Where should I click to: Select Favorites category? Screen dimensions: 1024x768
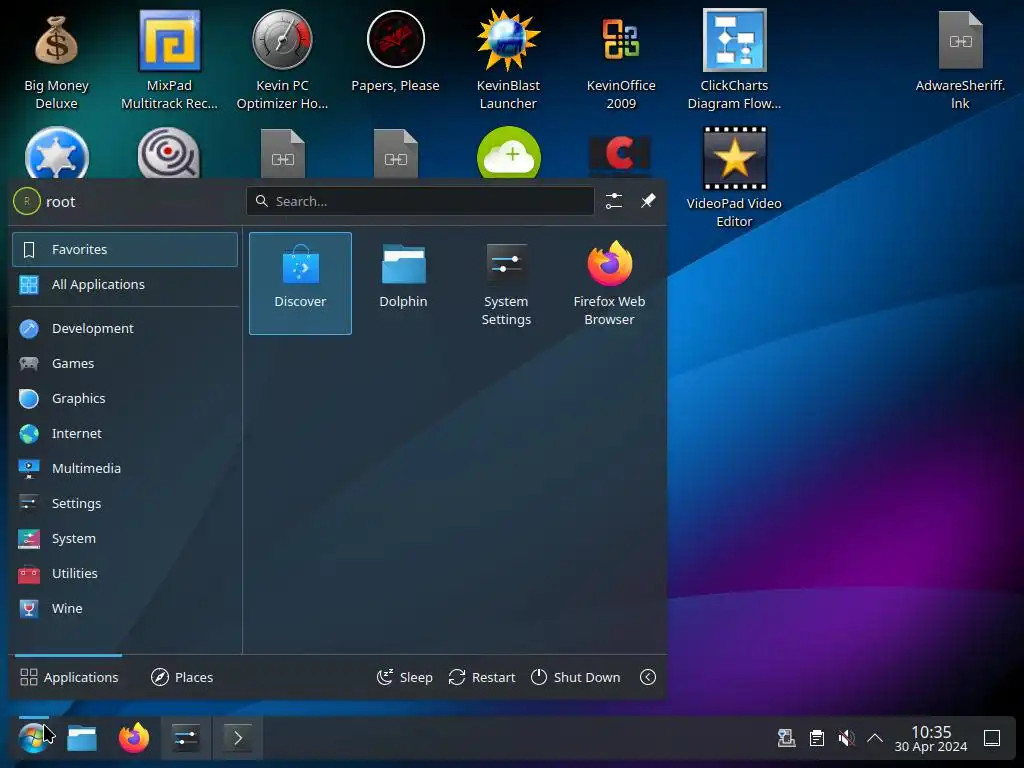coord(125,249)
